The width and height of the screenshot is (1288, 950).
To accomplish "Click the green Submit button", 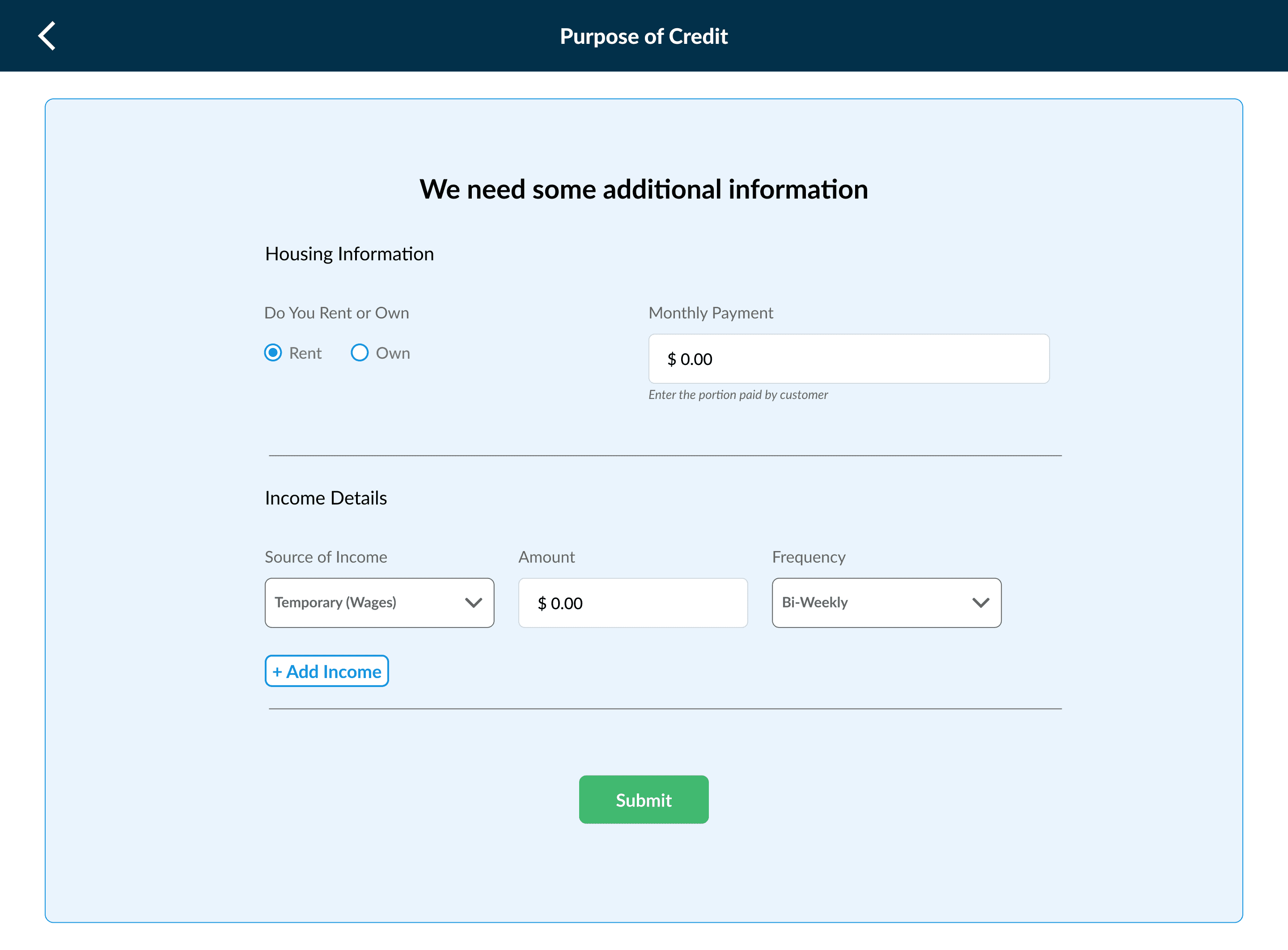I will pyautogui.click(x=644, y=799).
